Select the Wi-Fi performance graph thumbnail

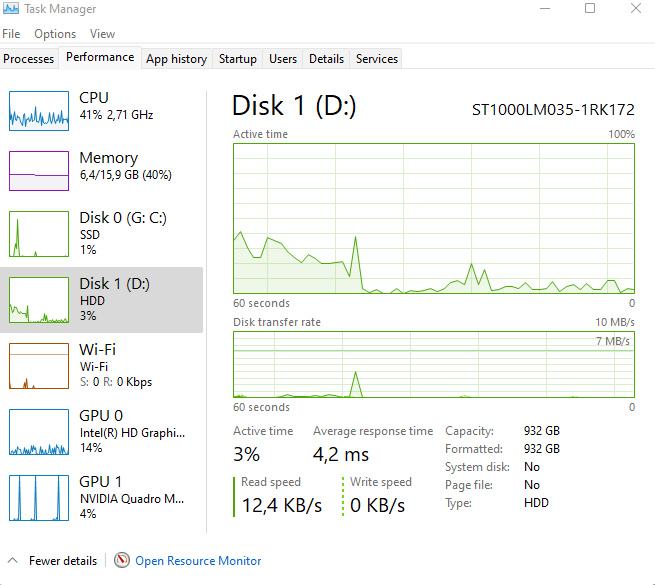point(39,365)
